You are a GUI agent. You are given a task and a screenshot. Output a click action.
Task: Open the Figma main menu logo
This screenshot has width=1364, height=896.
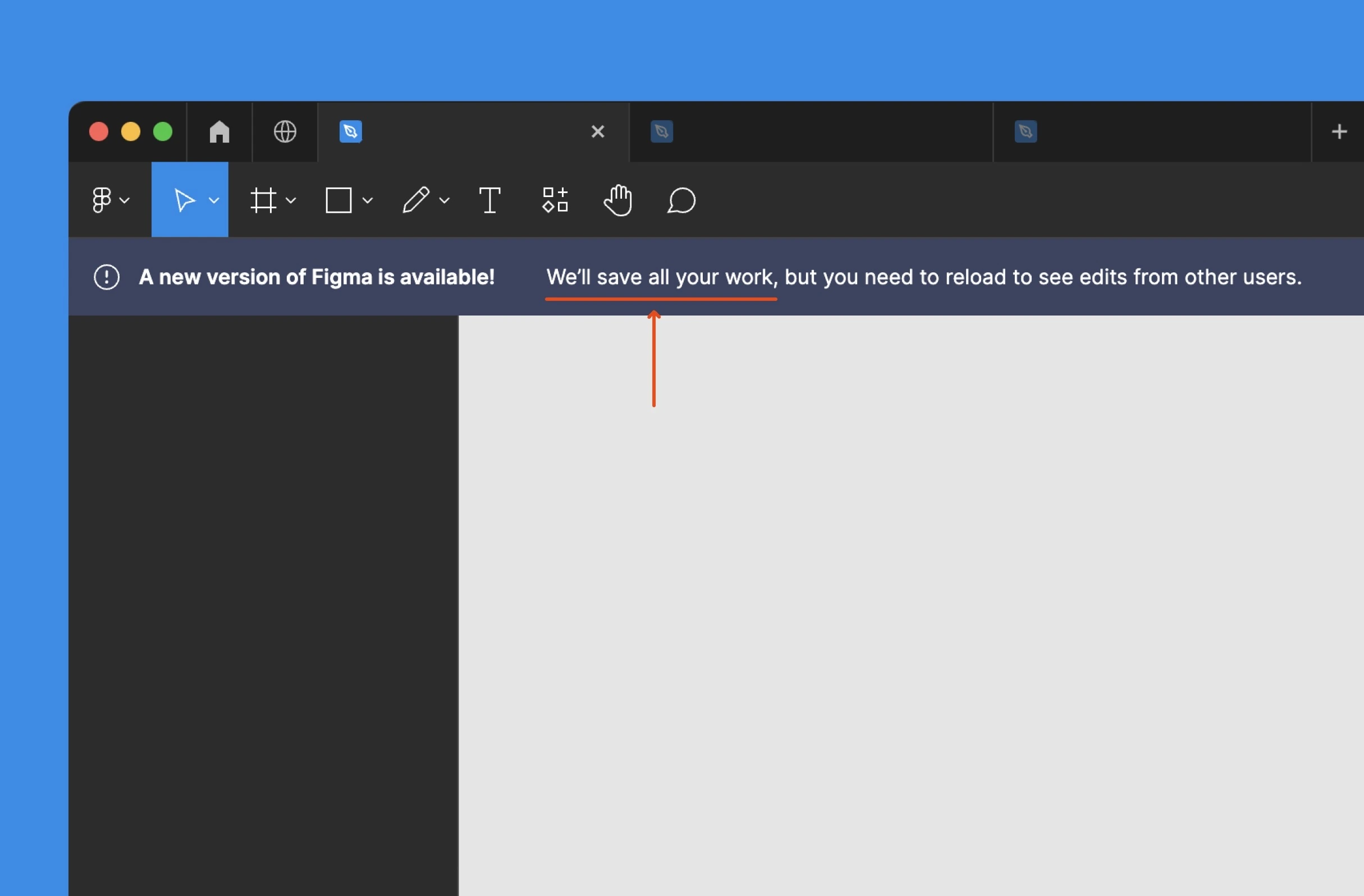tap(102, 200)
